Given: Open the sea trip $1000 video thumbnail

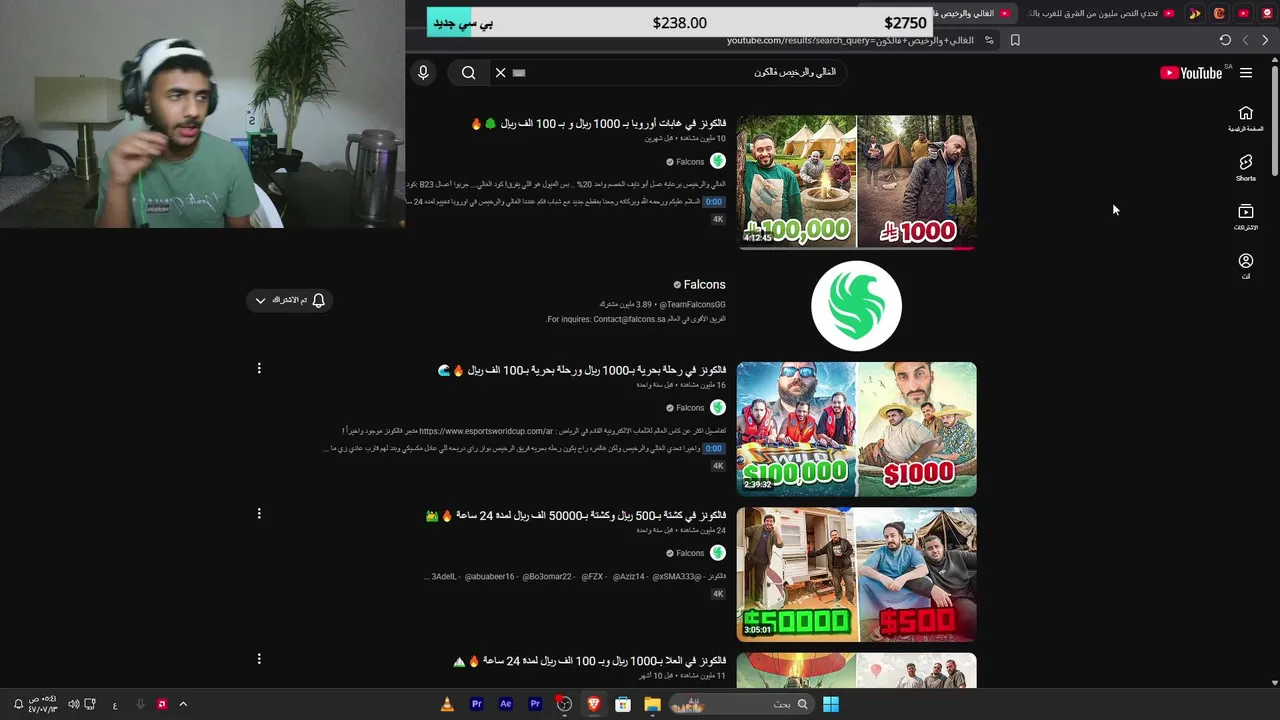Looking at the screenshot, I should 856,429.
